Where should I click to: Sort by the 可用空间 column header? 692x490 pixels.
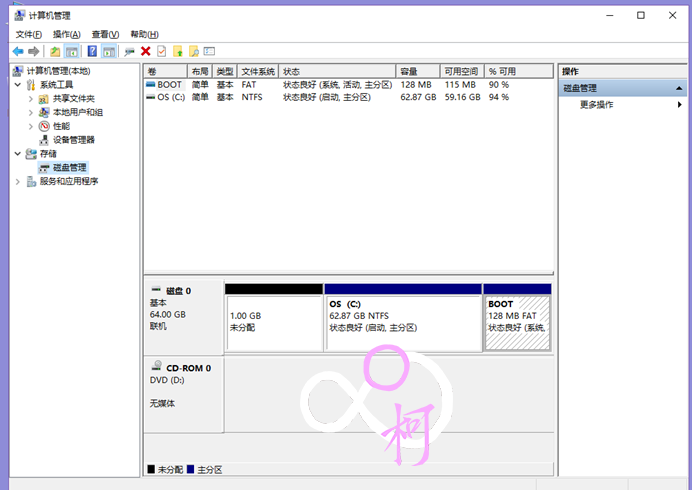coord(462,71)
